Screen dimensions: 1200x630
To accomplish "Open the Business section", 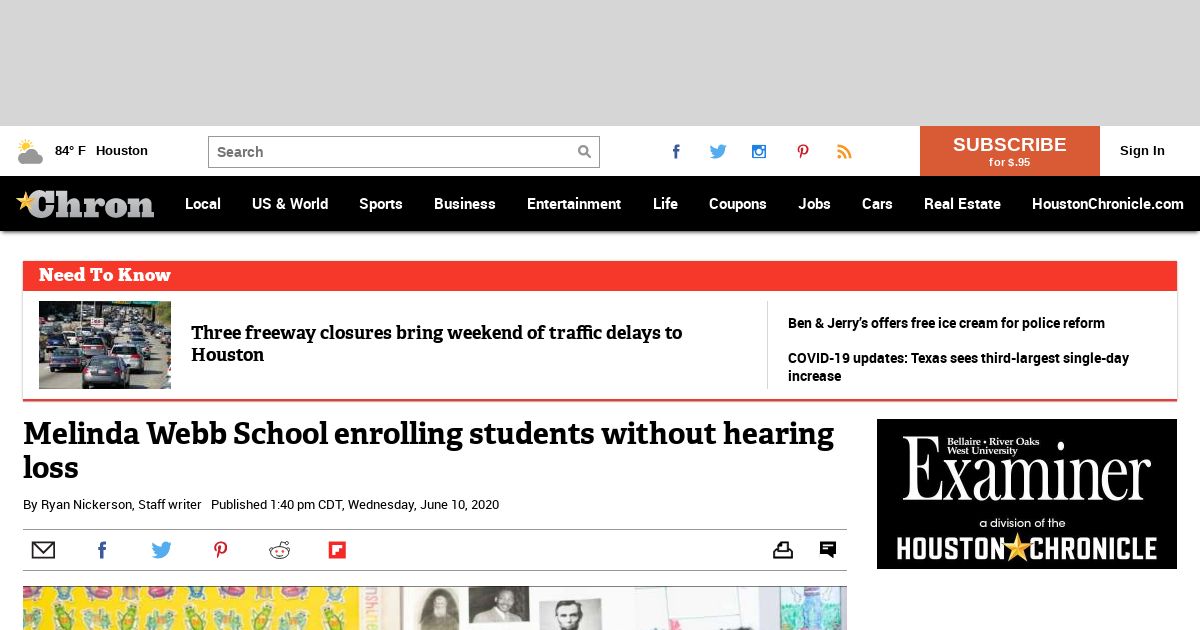I will (465, 204).
